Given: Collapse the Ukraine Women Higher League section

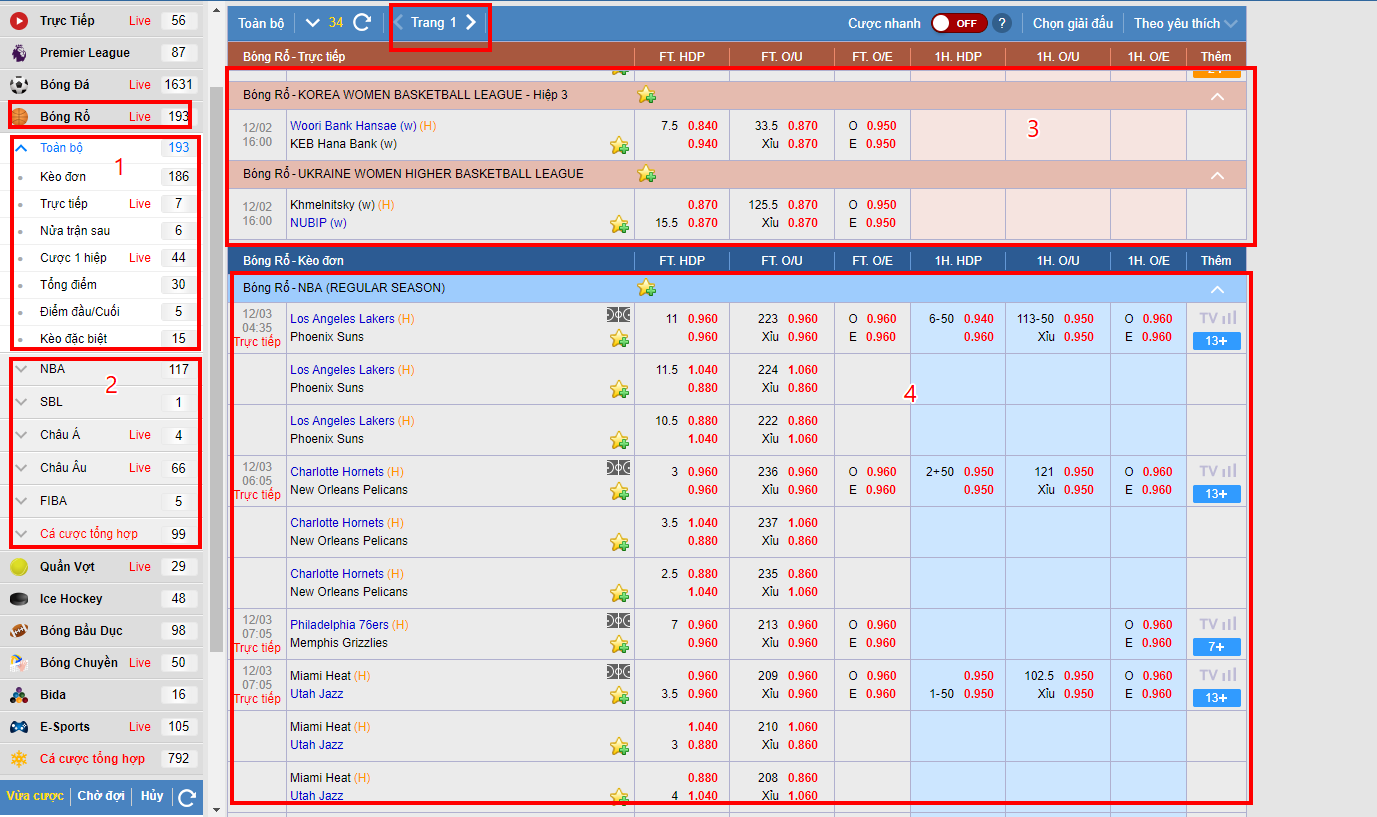Looking at the screenshot, I should click(x=1217, y=175).
